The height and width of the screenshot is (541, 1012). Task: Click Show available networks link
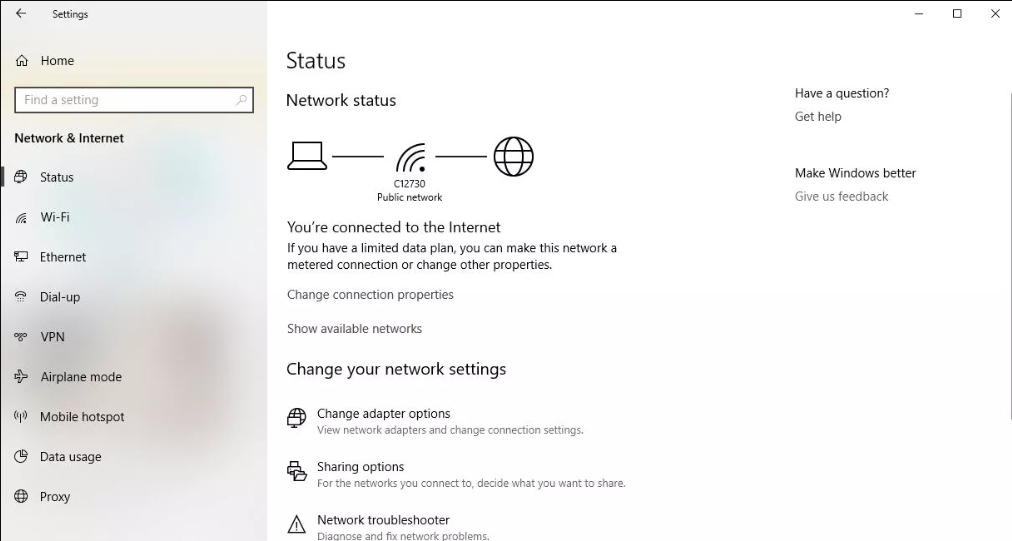[354, 329]
